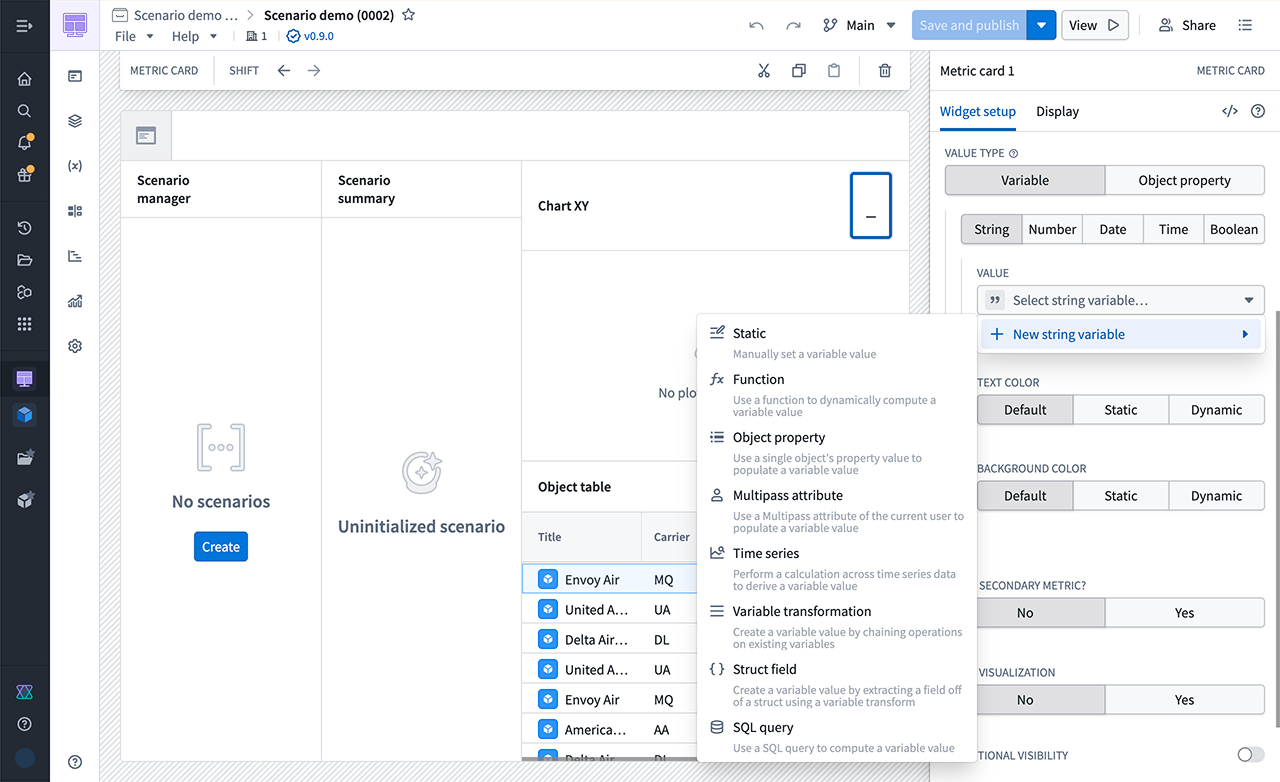1280x782 pixels.
Task: Star the Scenario demo (0002) document
Action: tap(409, 16)
